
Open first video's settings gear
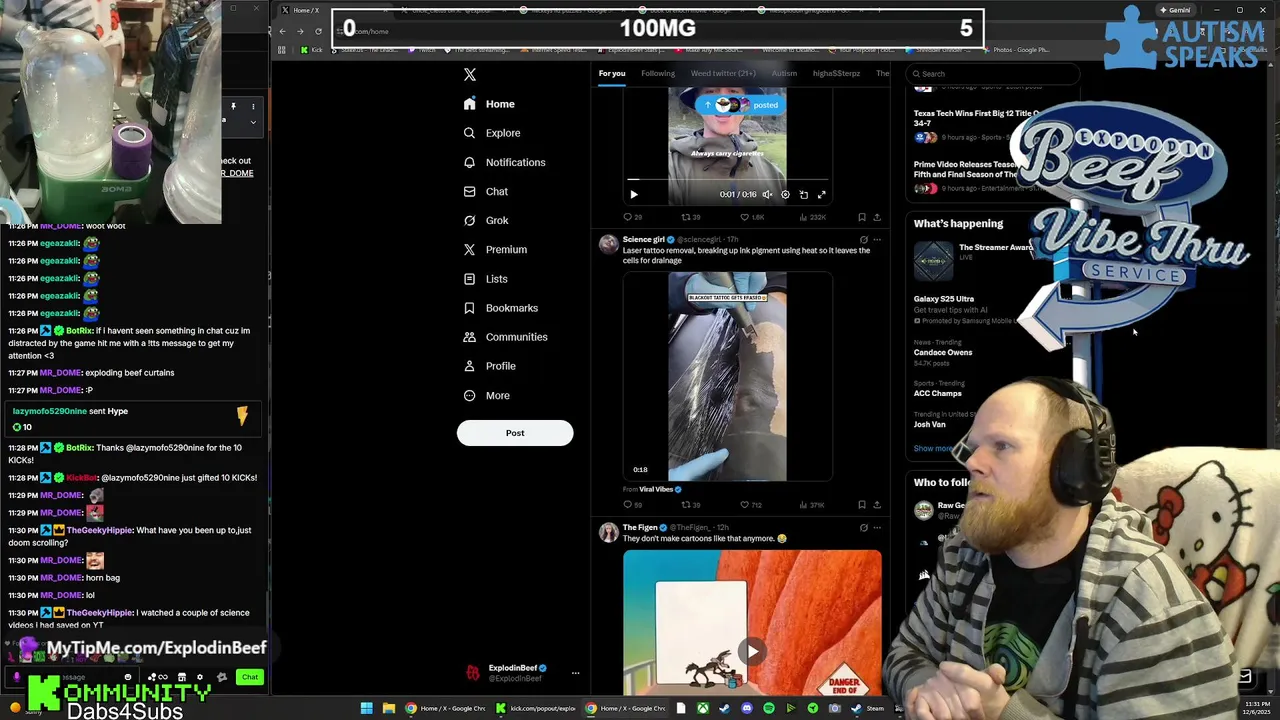(785, 195)
